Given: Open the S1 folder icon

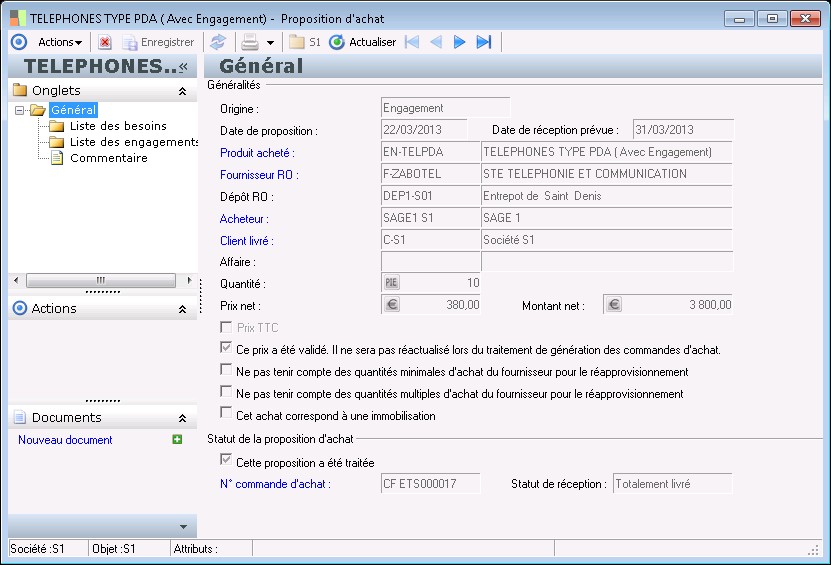Looking at the screenshot, I should point(297,42).
